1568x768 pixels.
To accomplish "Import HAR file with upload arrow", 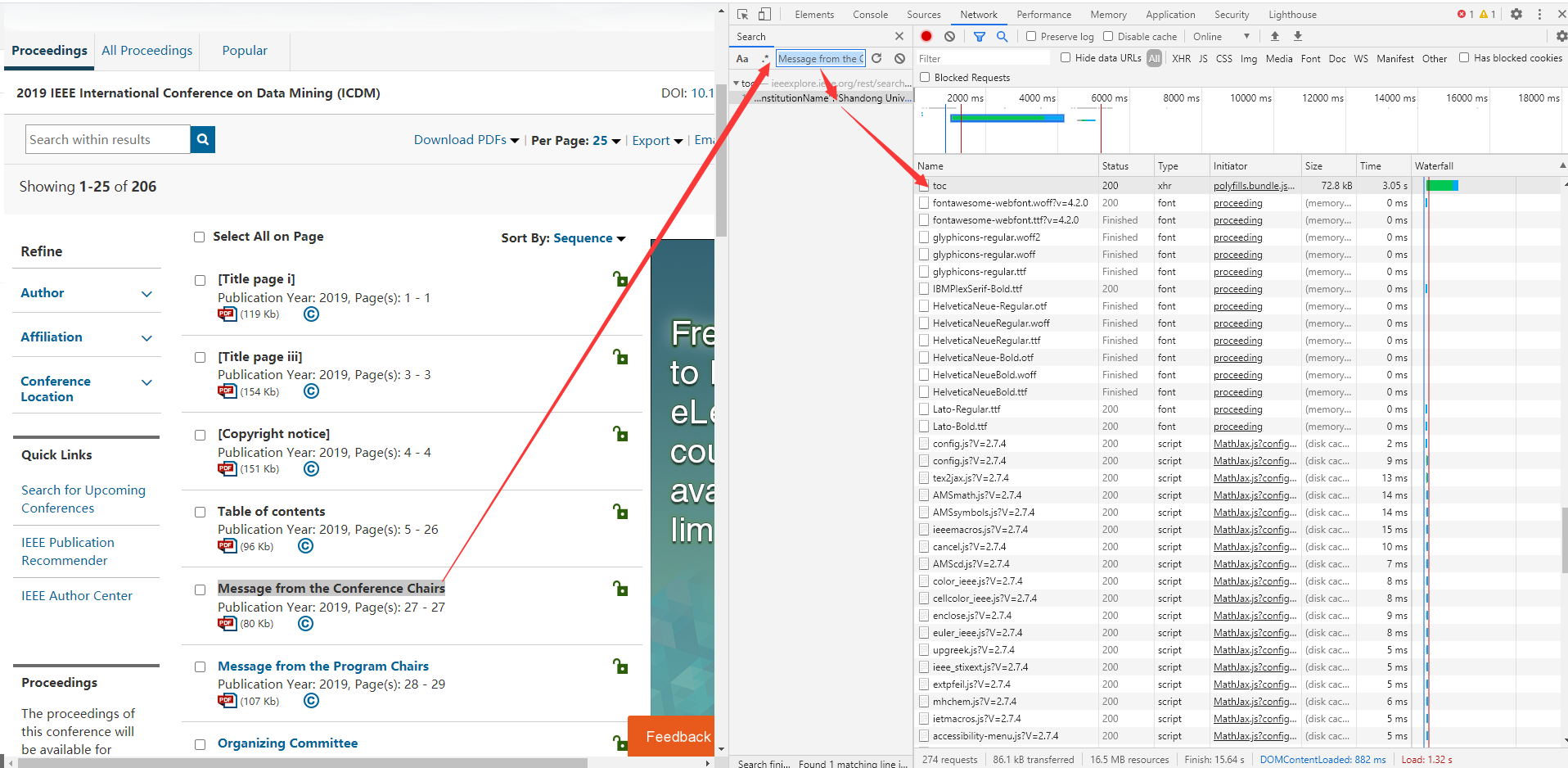I will click(1275, 36).
